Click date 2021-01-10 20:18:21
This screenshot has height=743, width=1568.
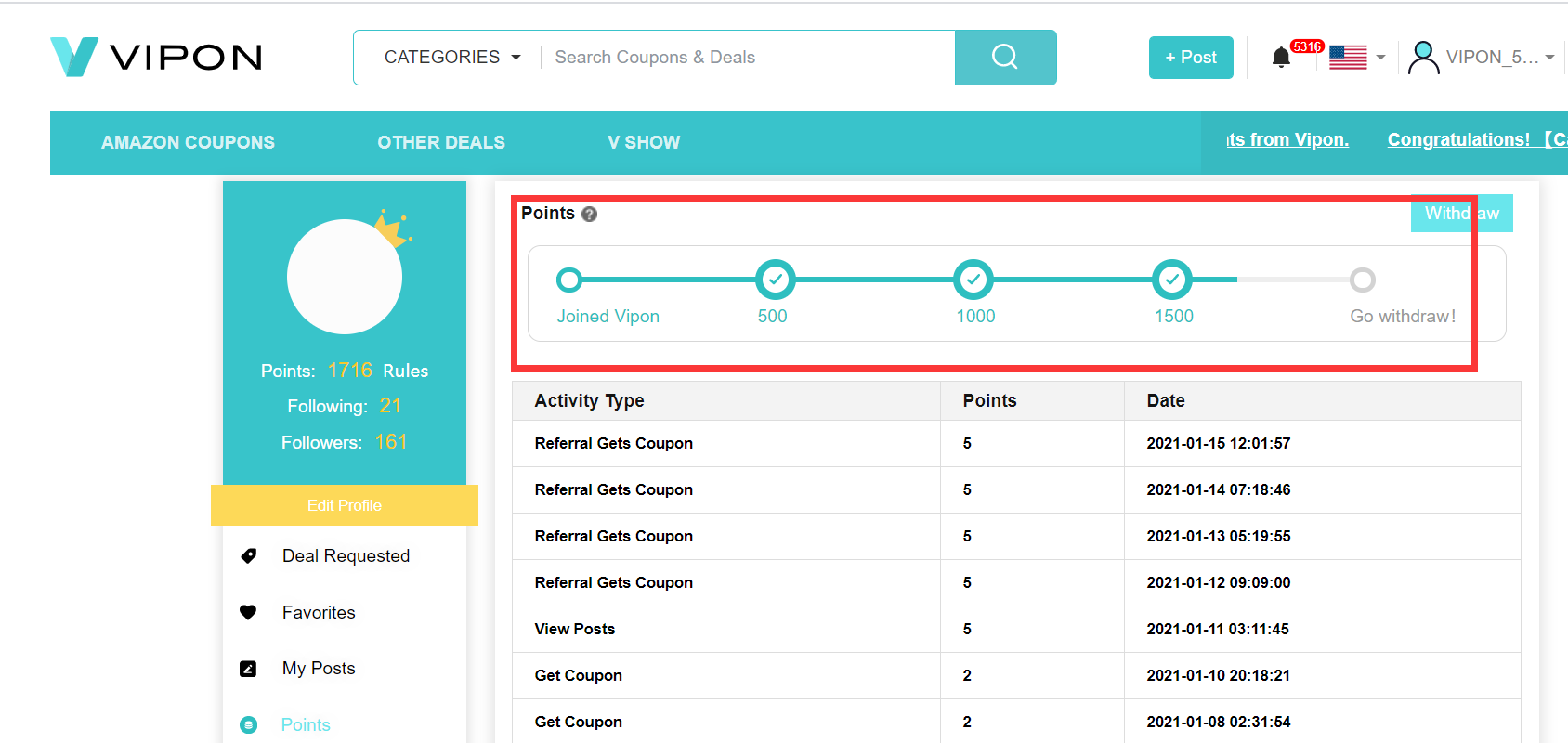[x=1219, y=676]
